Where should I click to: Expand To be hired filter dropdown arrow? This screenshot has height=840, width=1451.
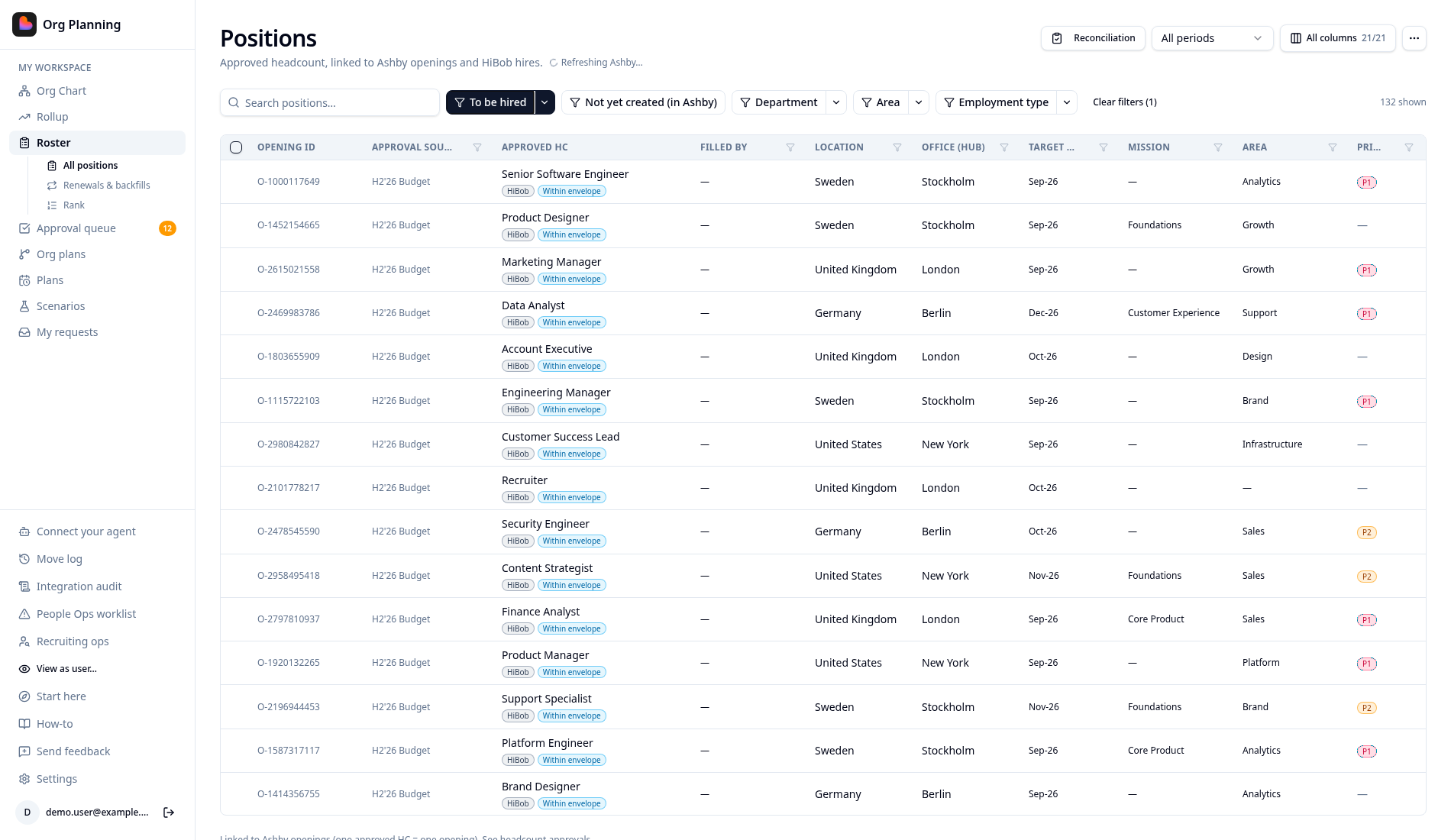[x=545, y=102]
